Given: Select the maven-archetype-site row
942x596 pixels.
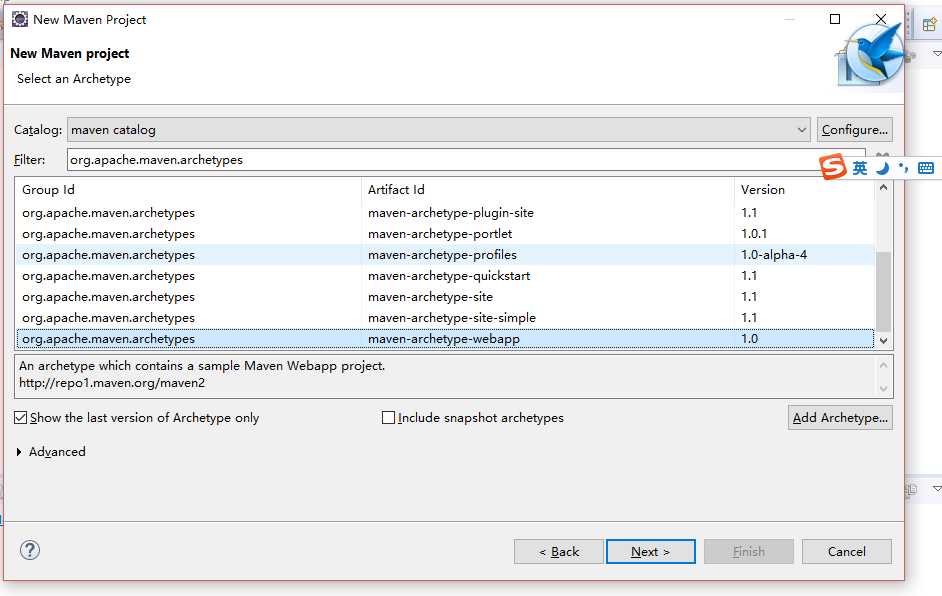Looking at the screenshot, I should pyautogui.click(x=445, y=297).
